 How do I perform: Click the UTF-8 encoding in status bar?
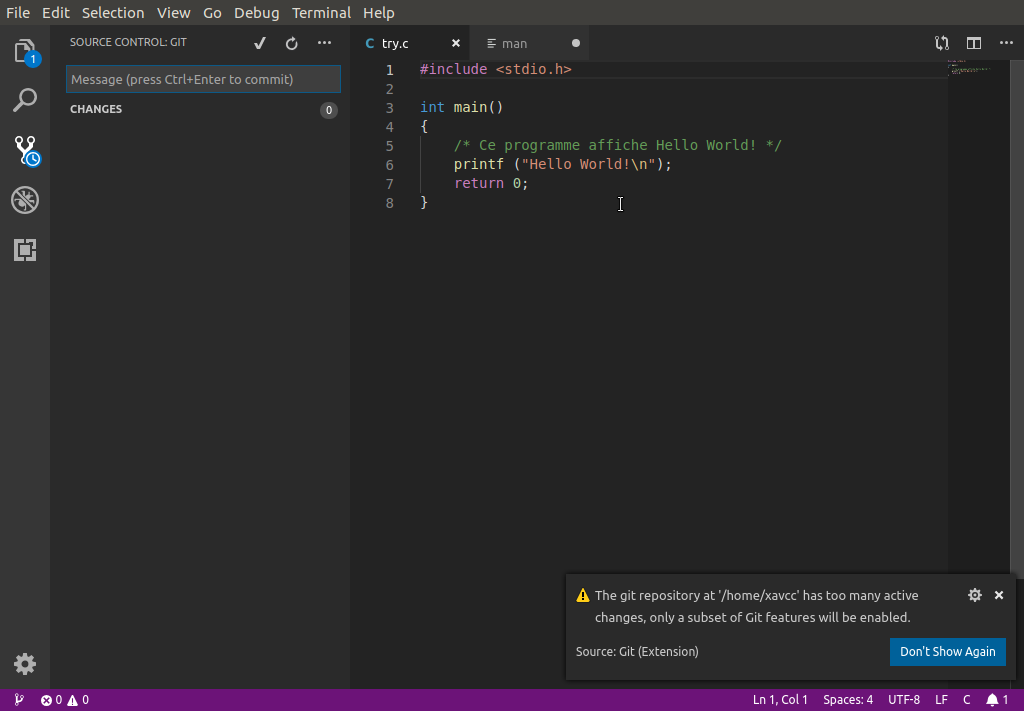tap(903, 700)
